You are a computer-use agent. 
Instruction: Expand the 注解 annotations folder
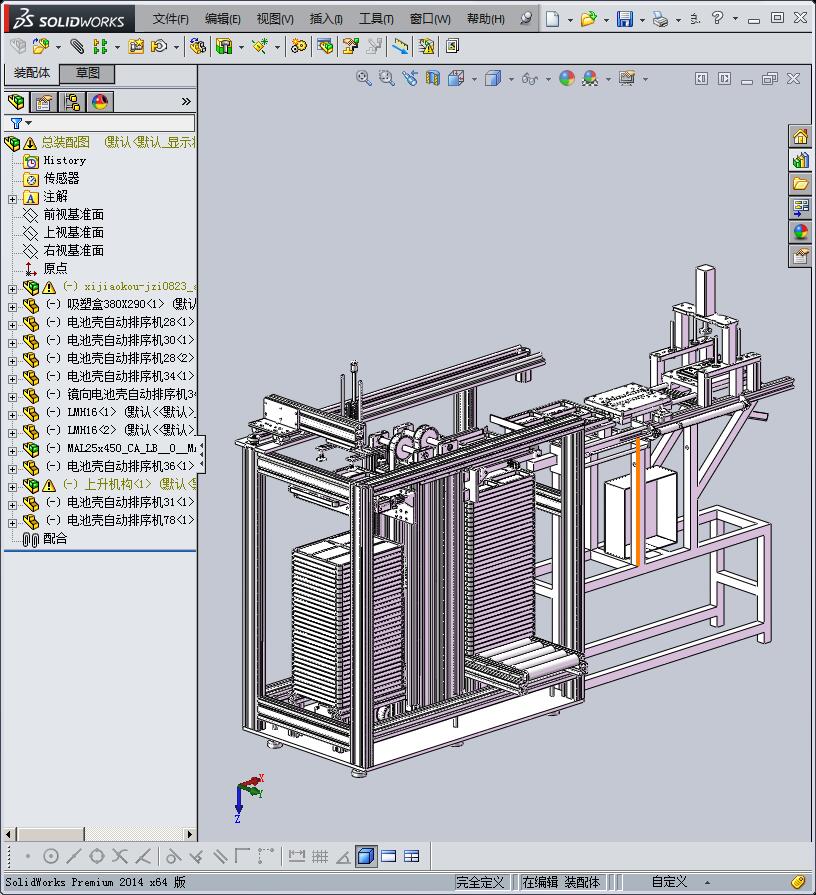12,198
